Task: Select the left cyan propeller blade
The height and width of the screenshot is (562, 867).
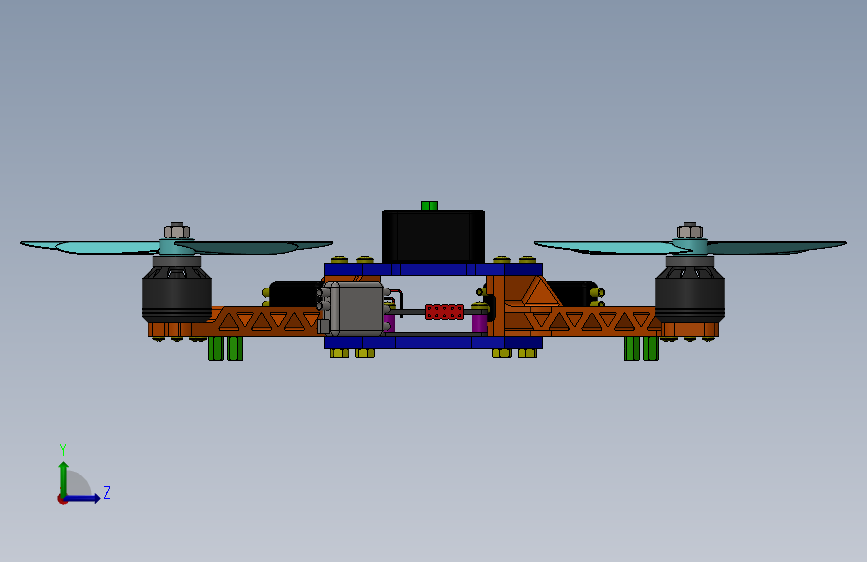Action: [177, 247]
